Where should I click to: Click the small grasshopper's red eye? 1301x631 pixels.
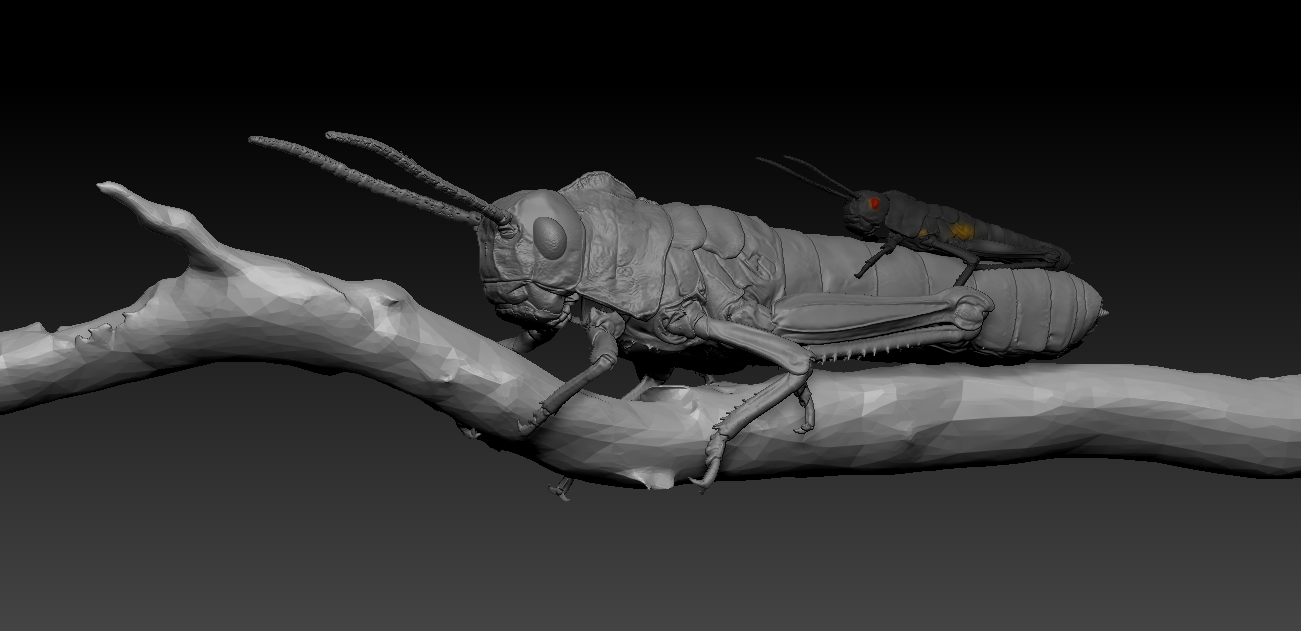click(874, 203)
